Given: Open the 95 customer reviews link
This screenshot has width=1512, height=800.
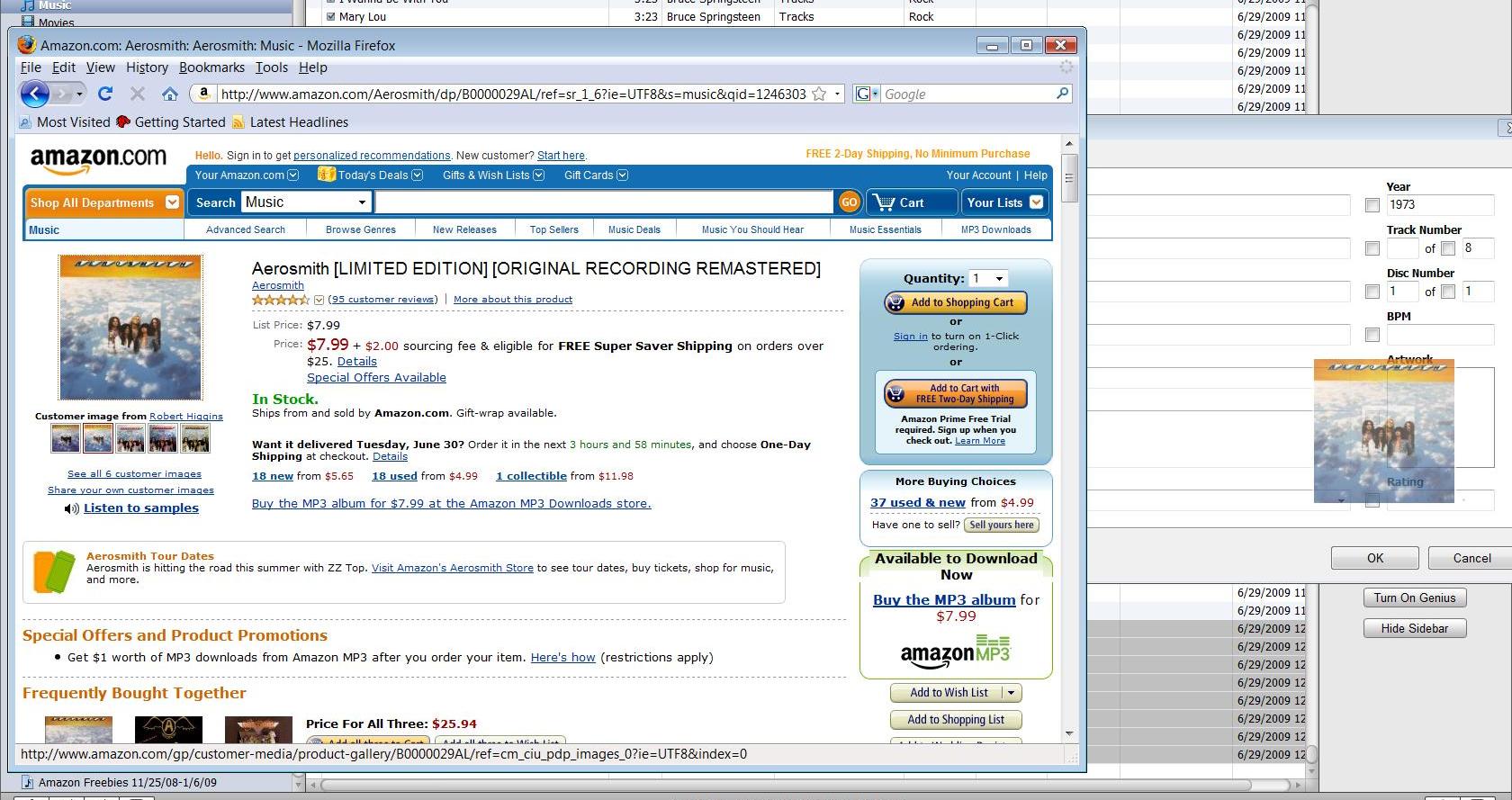Looking at the screenshot, I should coord(382,300).
